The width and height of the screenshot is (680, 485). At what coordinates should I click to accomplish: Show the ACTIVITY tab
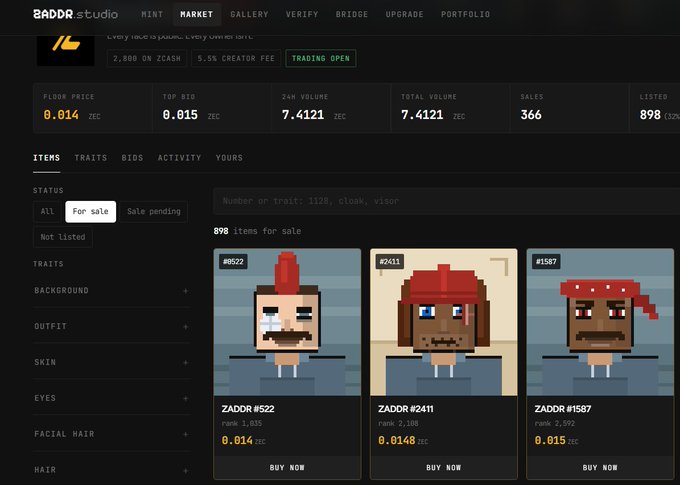tap(180, 158)
